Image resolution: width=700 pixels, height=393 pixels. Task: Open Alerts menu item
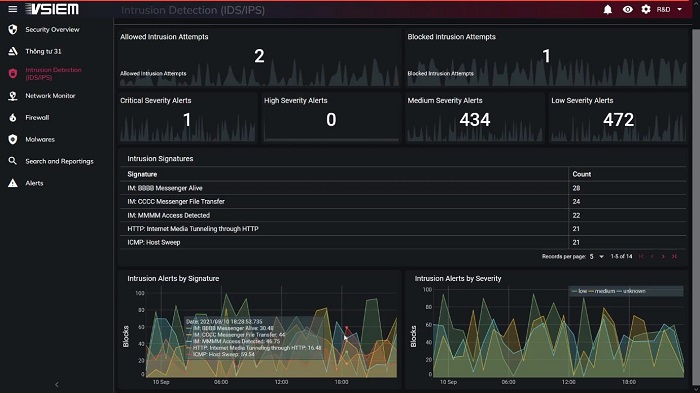tap(34, 183)
